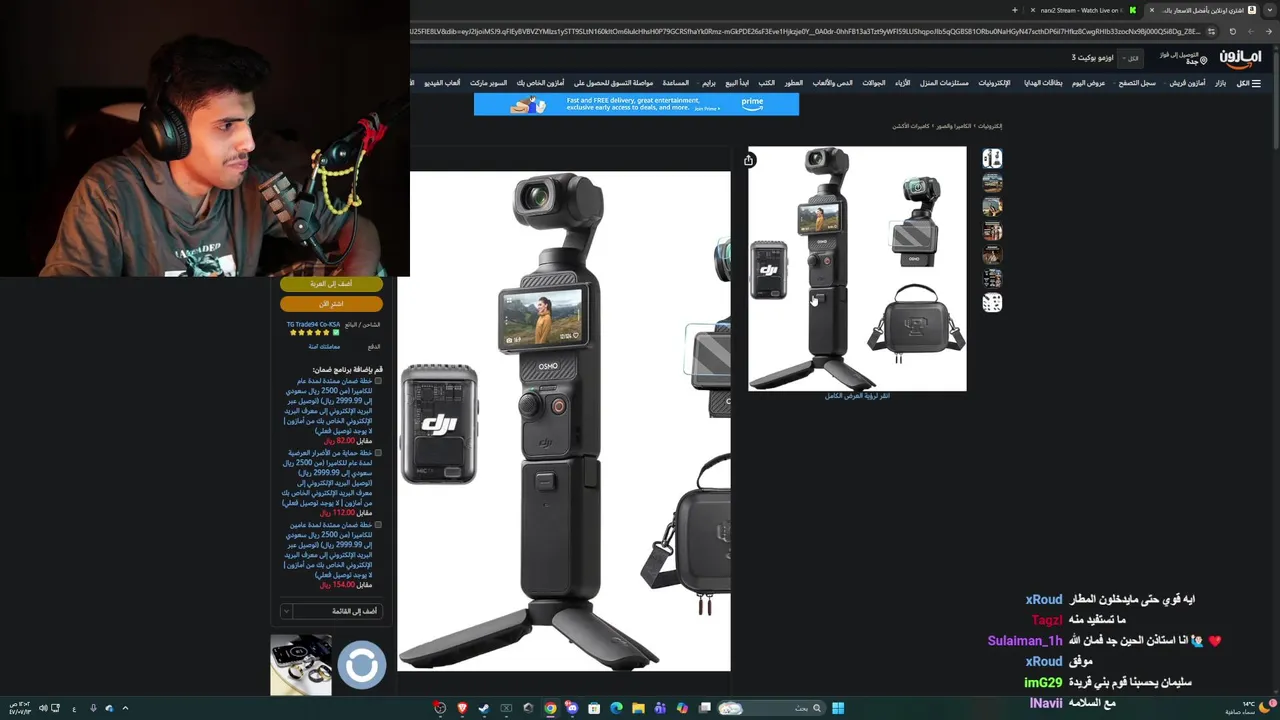This screenshot has width=1280, height=720.
Task: Select the first product thumbnail in the strip
Action: 992,158
